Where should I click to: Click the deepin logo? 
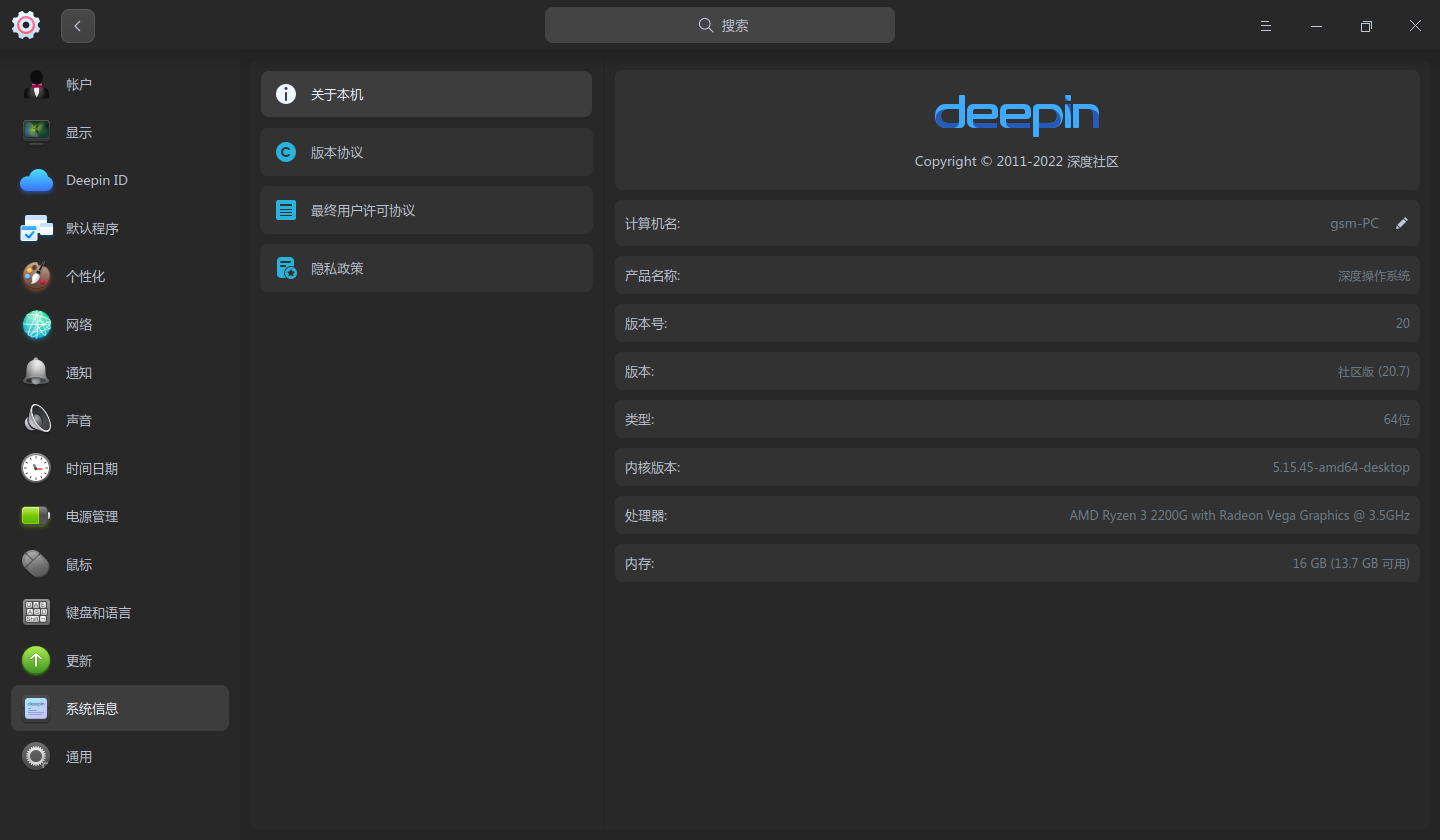point(1017,115)
